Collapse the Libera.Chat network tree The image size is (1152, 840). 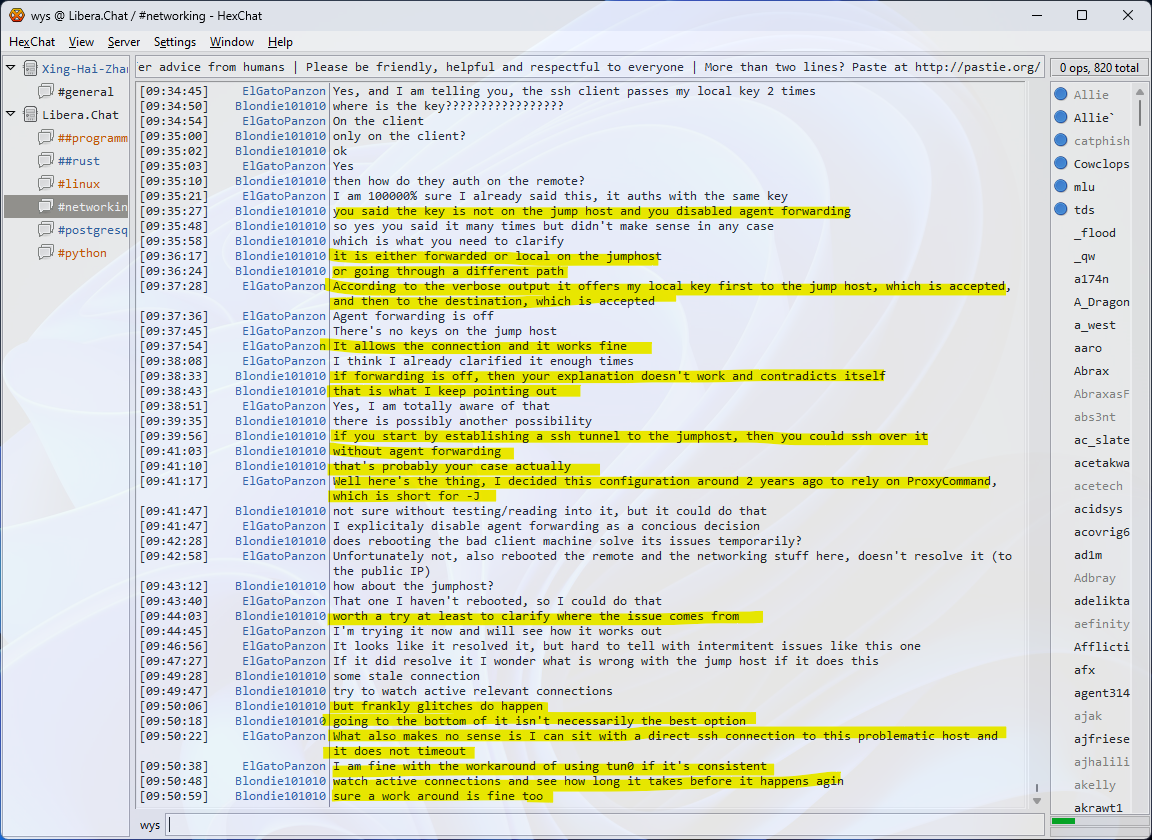click(x=11, y=115)
